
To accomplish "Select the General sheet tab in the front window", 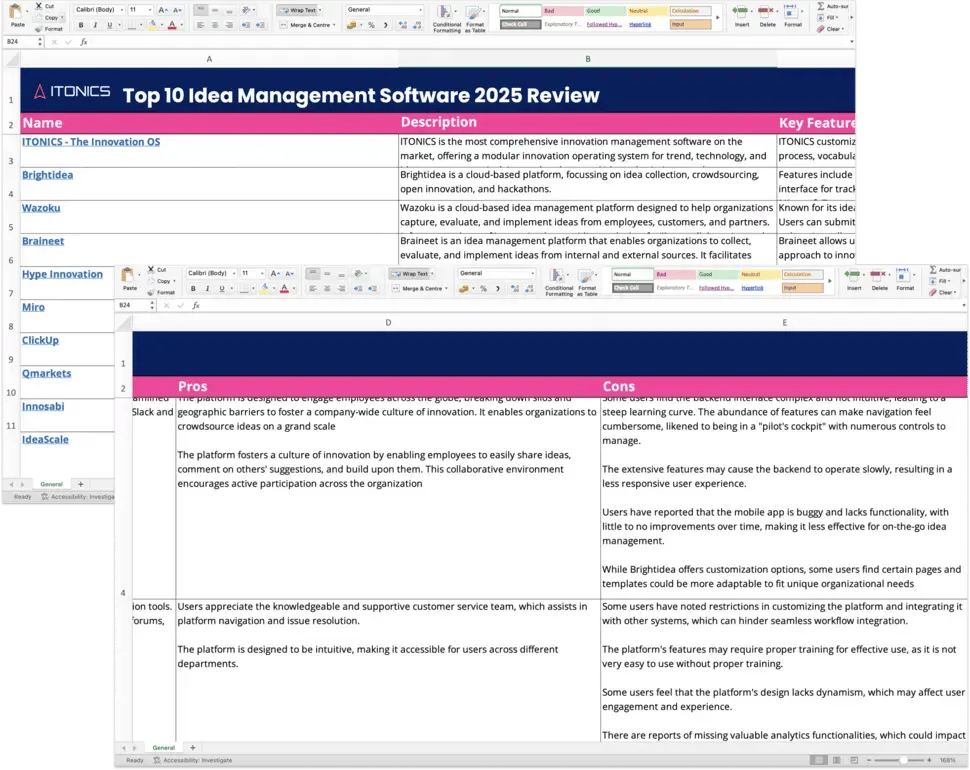I will click(x=163, y=747).
